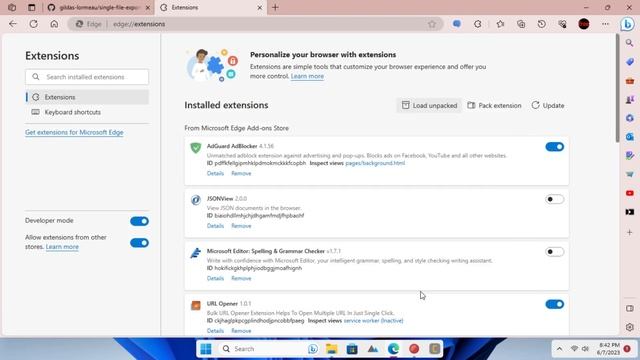
Task: Click the Pack extension button
Action: click(x=494, y=105)
